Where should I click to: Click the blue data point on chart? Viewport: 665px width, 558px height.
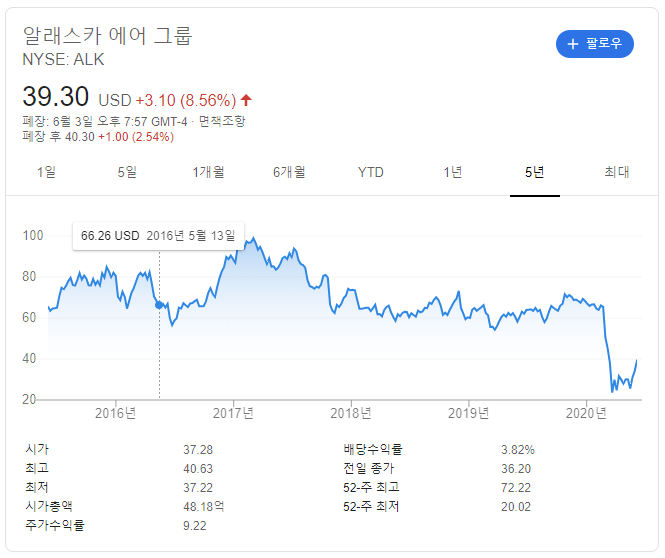point(159,305)
